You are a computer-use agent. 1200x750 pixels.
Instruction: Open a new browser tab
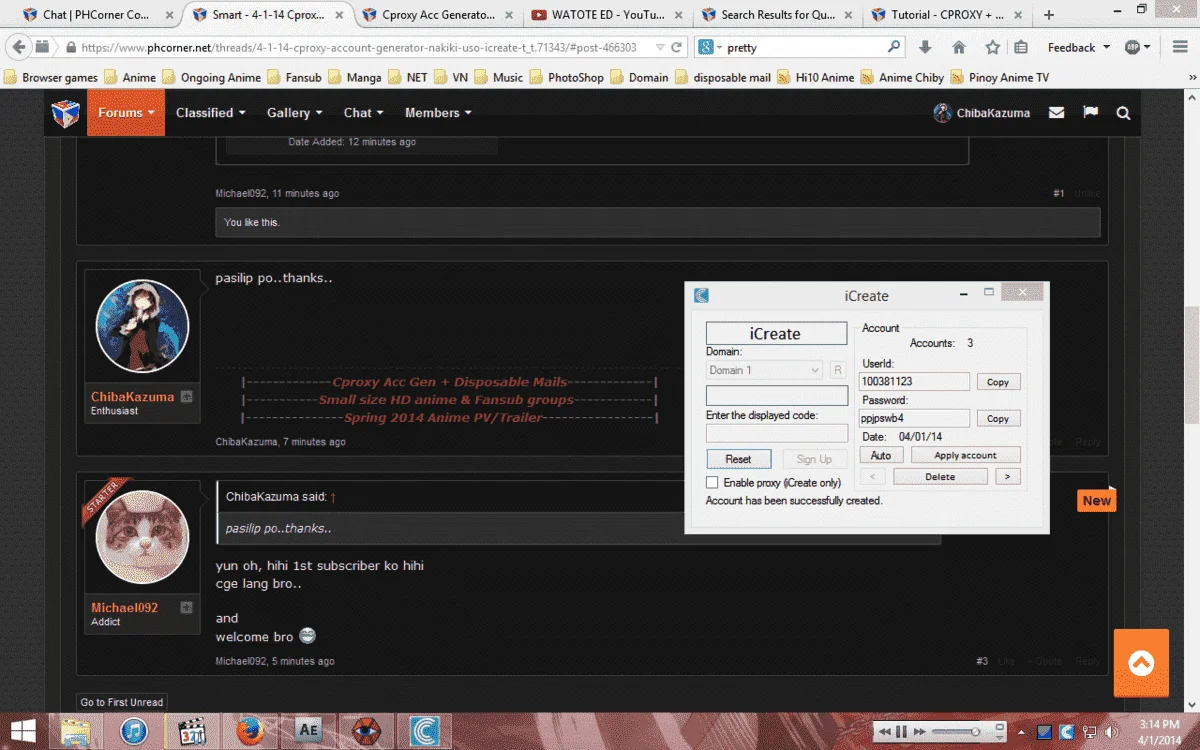click(x=1049, y=15)
